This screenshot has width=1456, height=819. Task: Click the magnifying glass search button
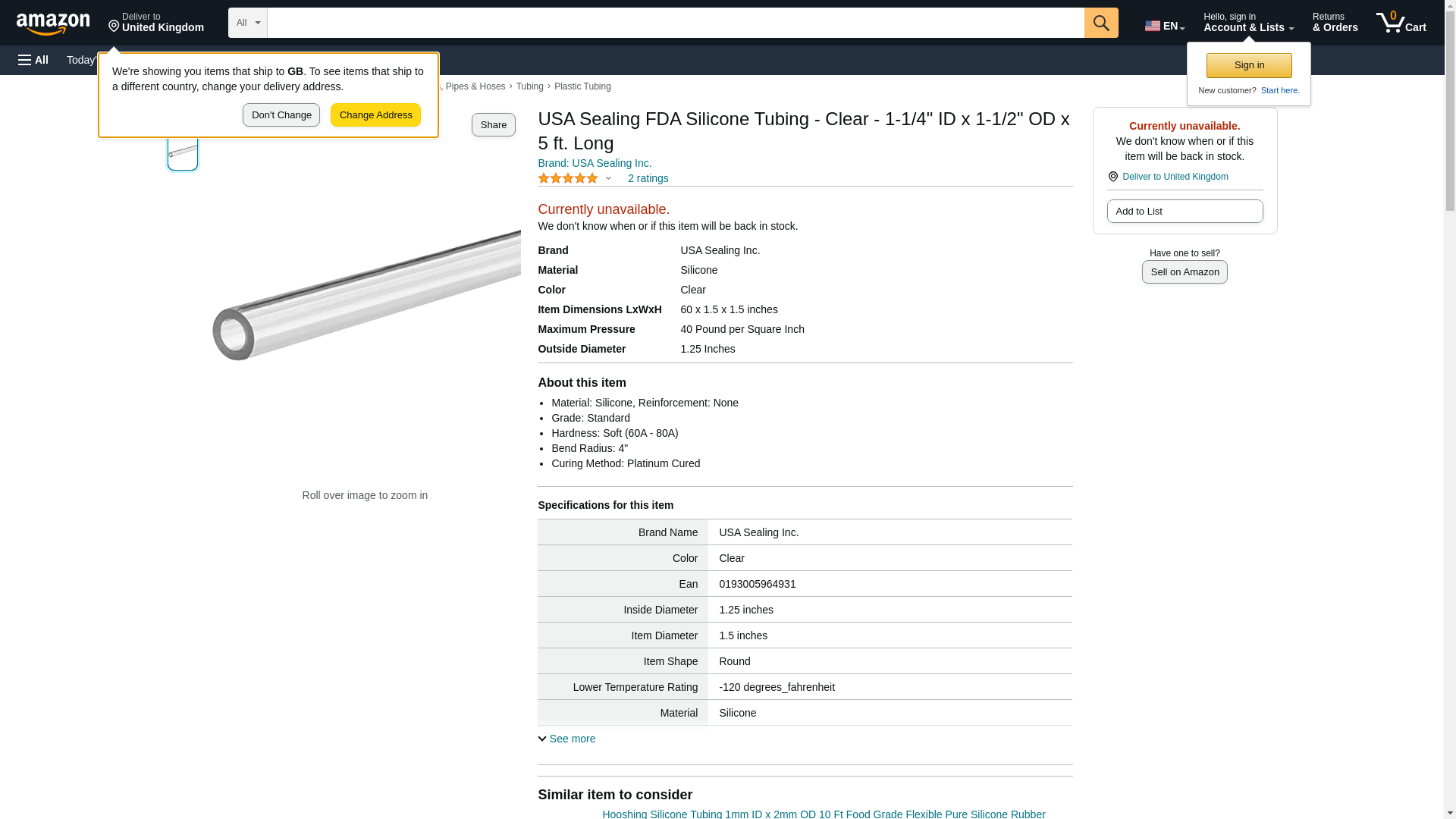[1101, 23]
